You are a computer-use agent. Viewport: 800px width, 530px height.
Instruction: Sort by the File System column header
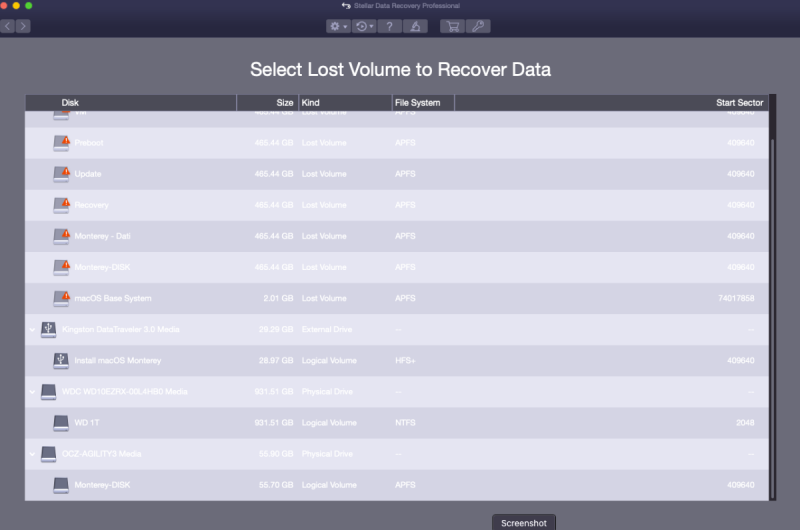(423, 103)
